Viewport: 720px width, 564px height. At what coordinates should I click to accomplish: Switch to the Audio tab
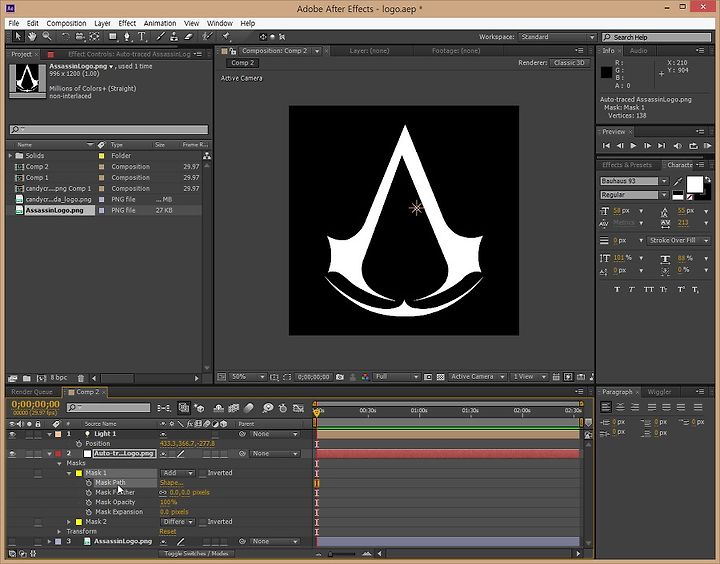point(638,51)
